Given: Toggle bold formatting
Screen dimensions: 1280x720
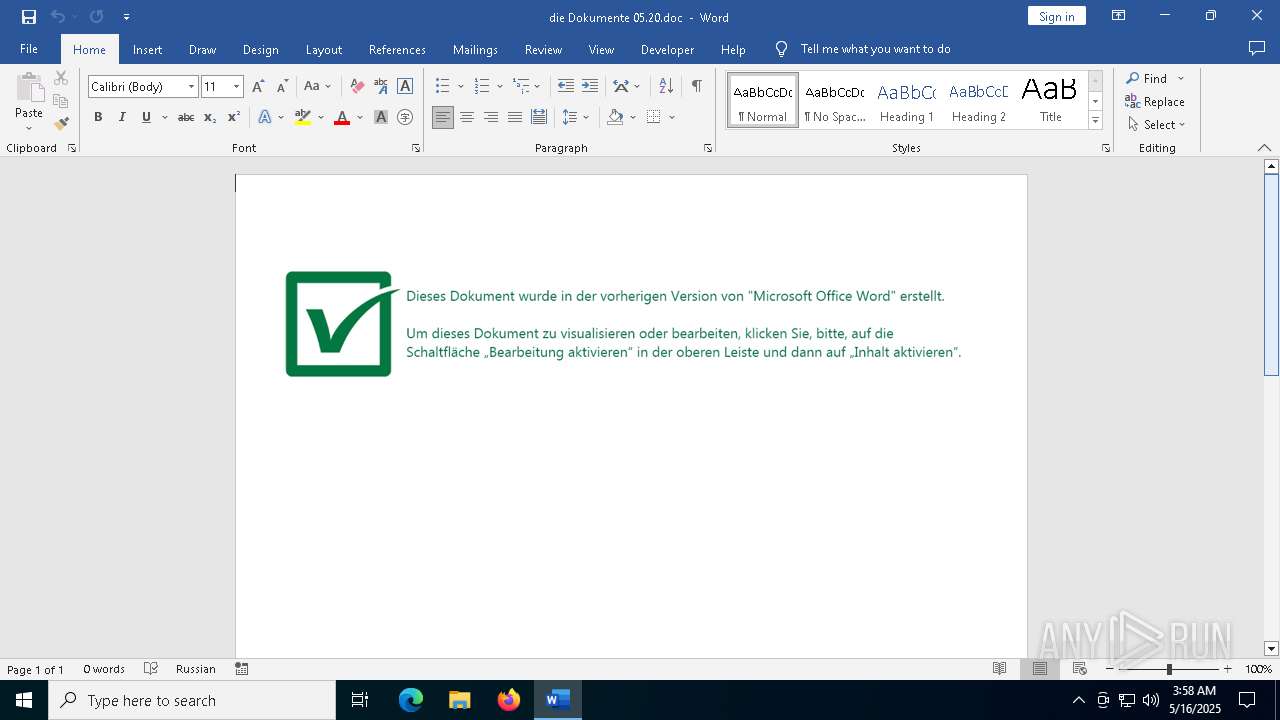Looking at the screenshot, I should pyautogui.click(x=98, y=117).
